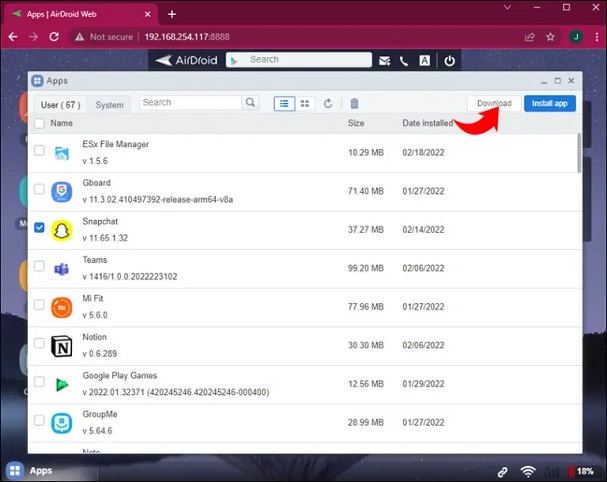Open a new browser tab
Viewport: 607px width, 482px height.
pos(172,14)
